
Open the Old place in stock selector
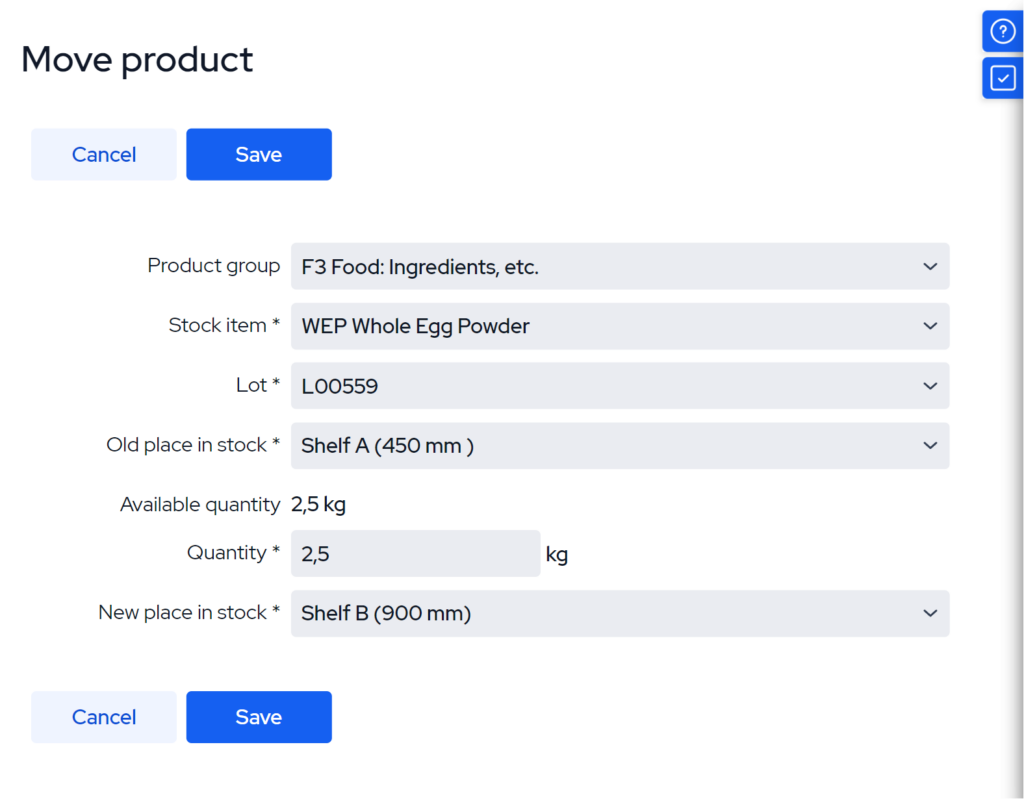tap(620, 446)
